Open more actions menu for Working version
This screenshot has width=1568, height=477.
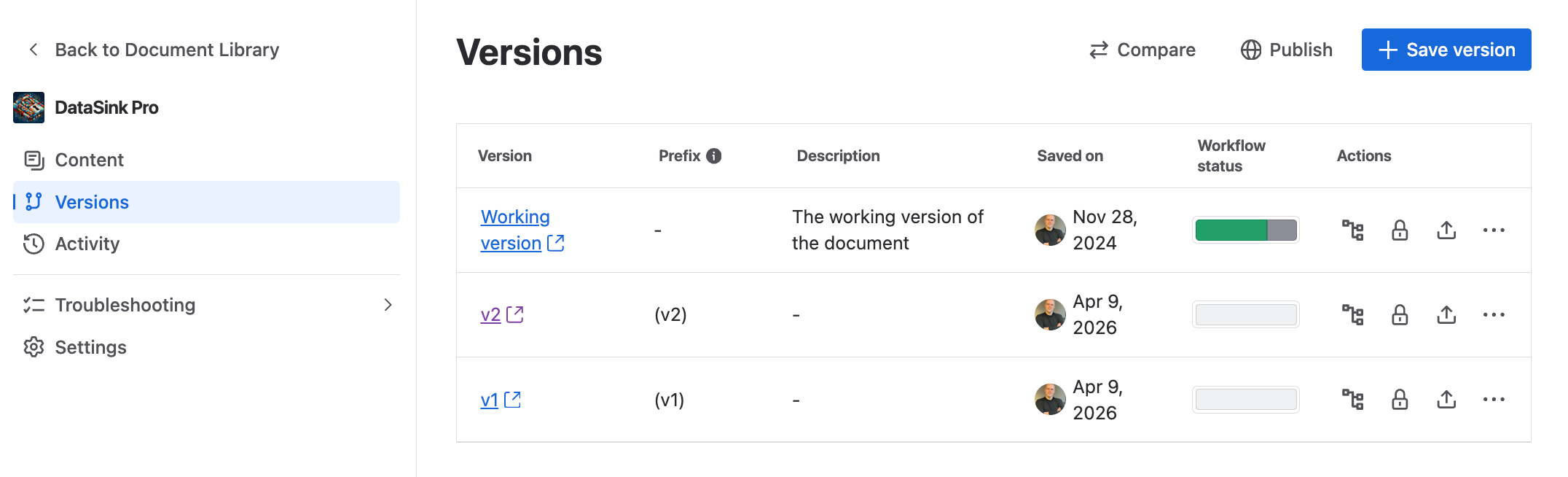click(x=1494, y=230)
